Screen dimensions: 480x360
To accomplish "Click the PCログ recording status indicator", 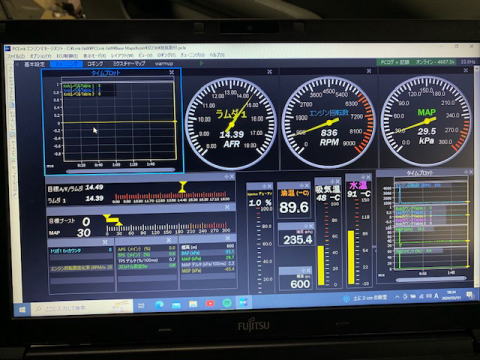I will [x=395, y=62].
